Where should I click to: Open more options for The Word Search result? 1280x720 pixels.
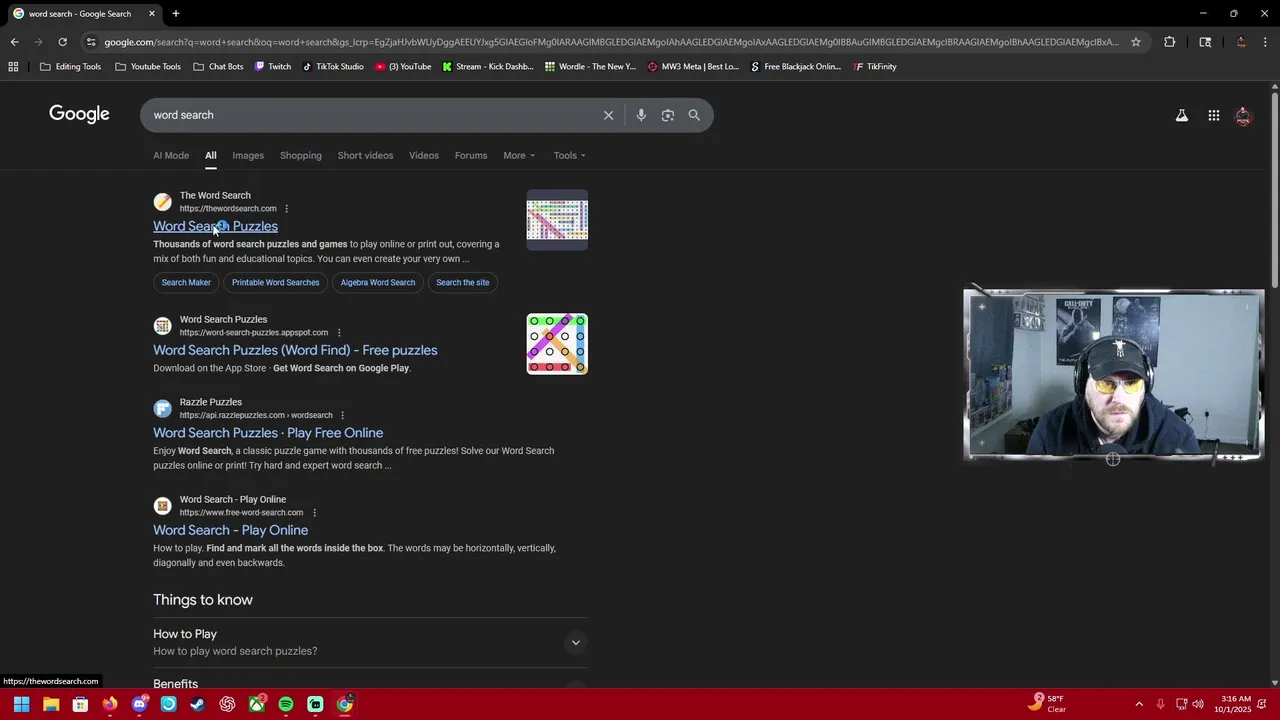[286, 209]
